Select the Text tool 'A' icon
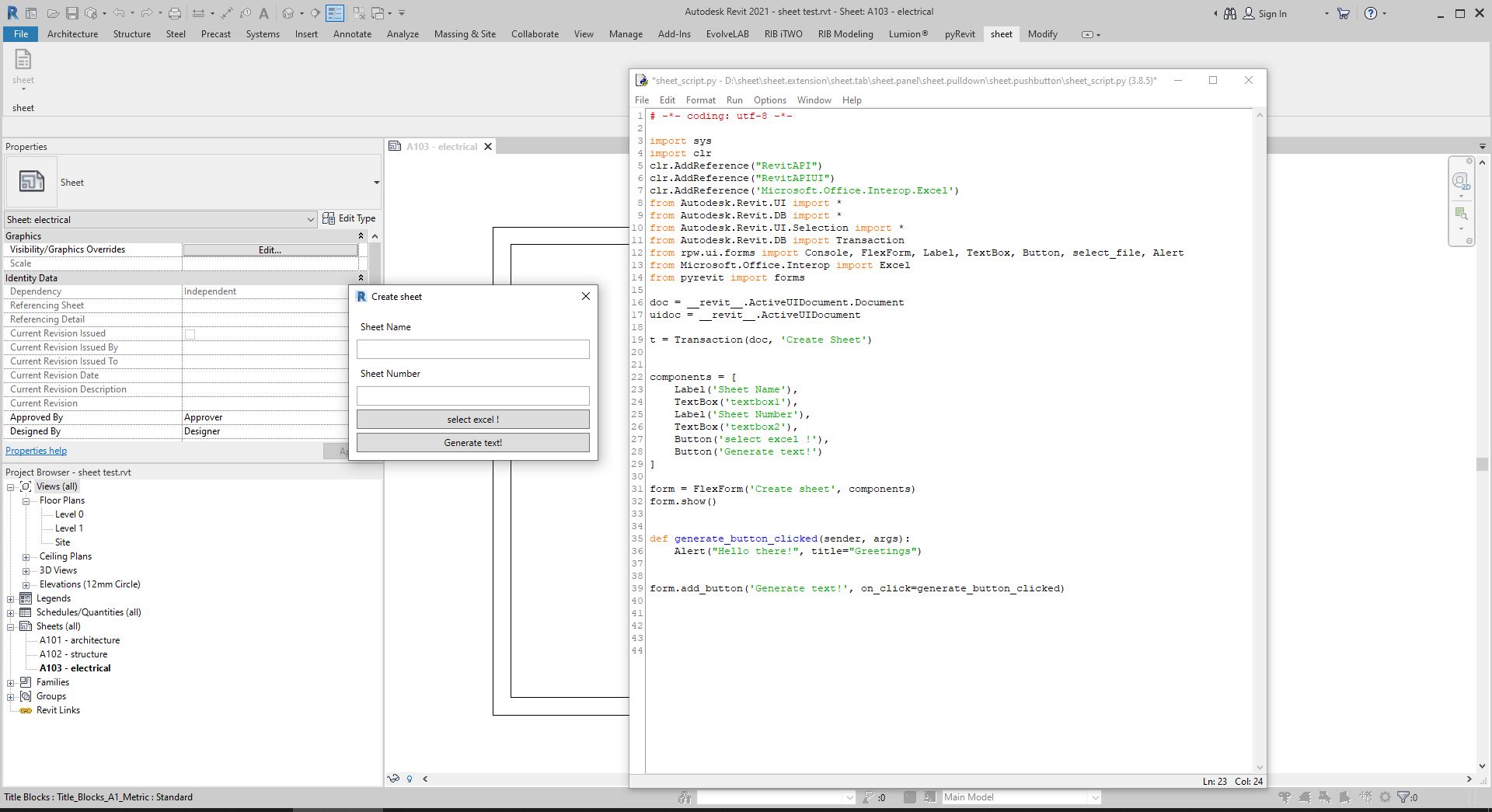 pos(264,13)
